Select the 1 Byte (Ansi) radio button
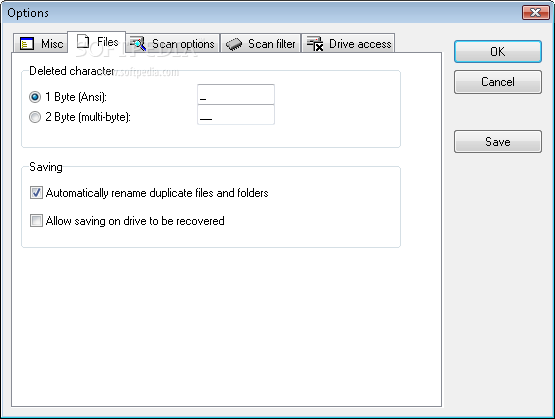555x419 pixels. pos(35,97)
